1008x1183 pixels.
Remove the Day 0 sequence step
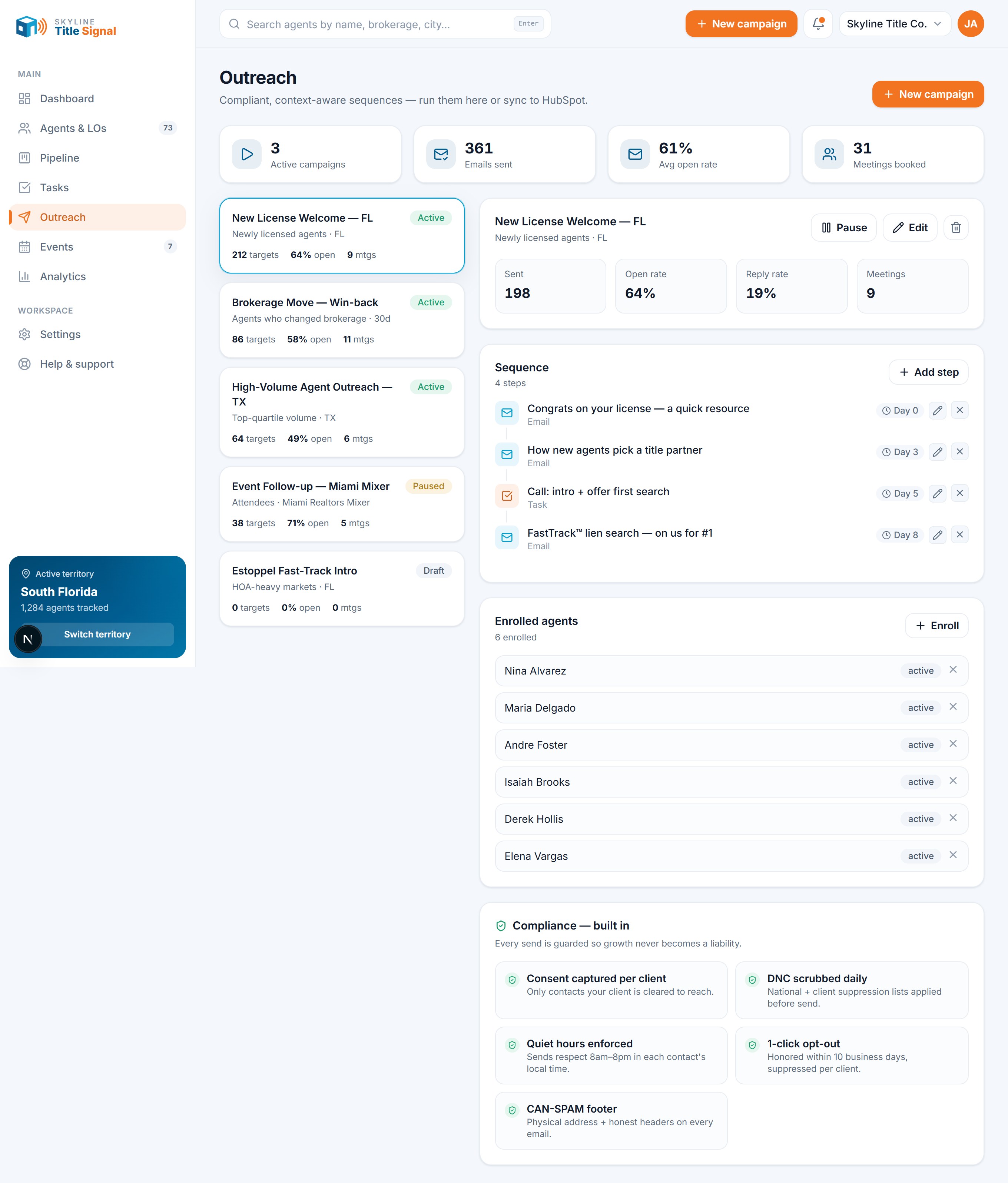click(x=959, y=411)
